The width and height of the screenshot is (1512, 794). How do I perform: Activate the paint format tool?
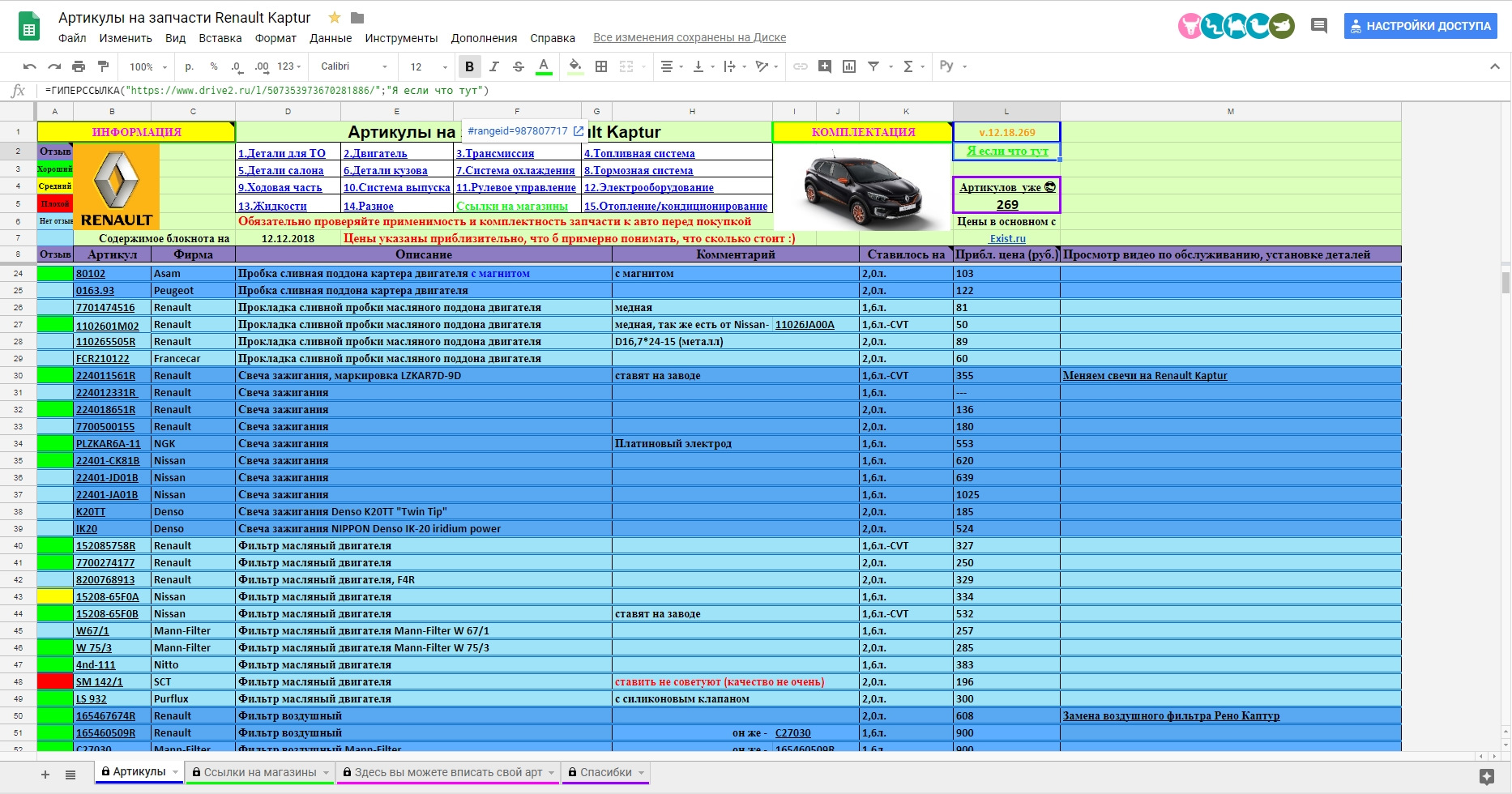pyautogui.click(x=103, y=66)
